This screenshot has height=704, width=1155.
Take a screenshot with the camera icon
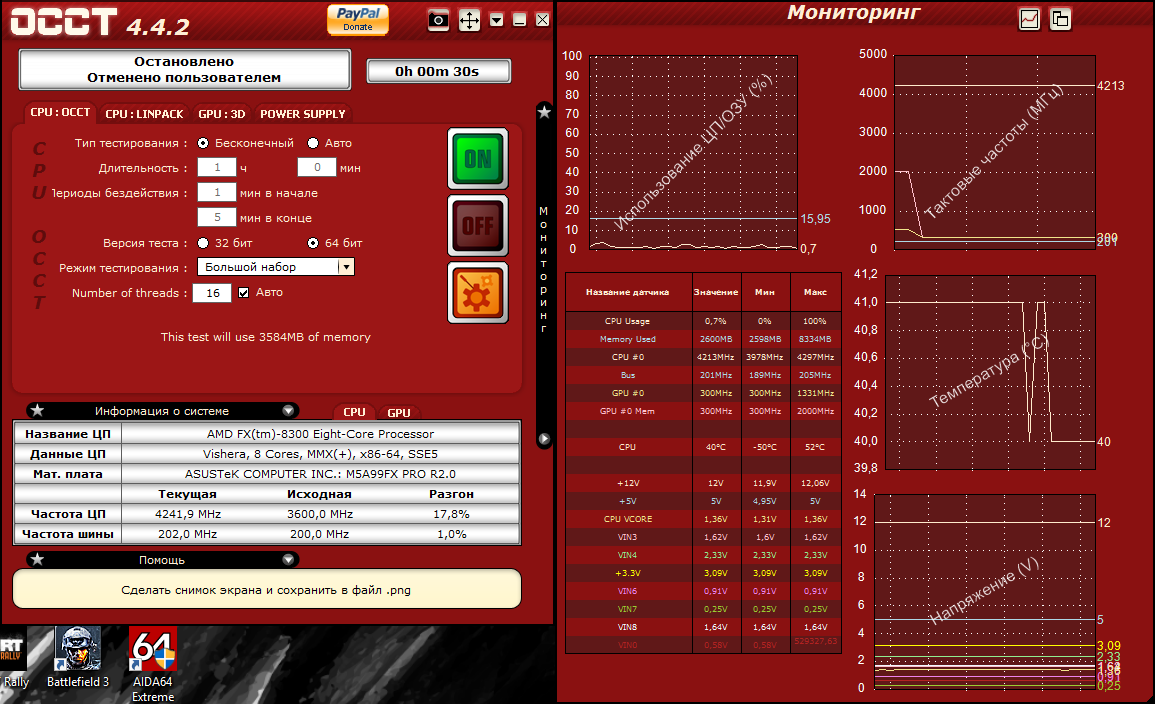click(x=438, y=20)
